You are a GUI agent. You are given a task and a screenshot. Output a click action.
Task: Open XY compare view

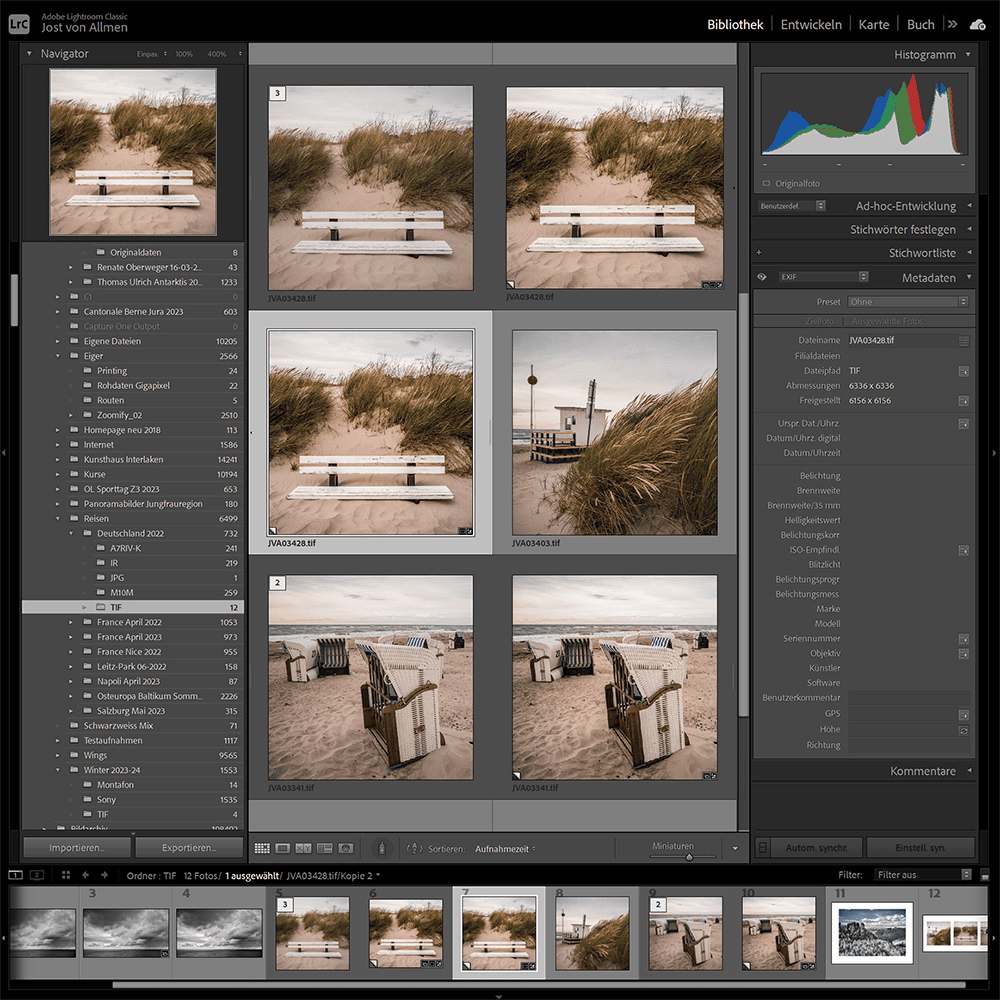point(304,848)
